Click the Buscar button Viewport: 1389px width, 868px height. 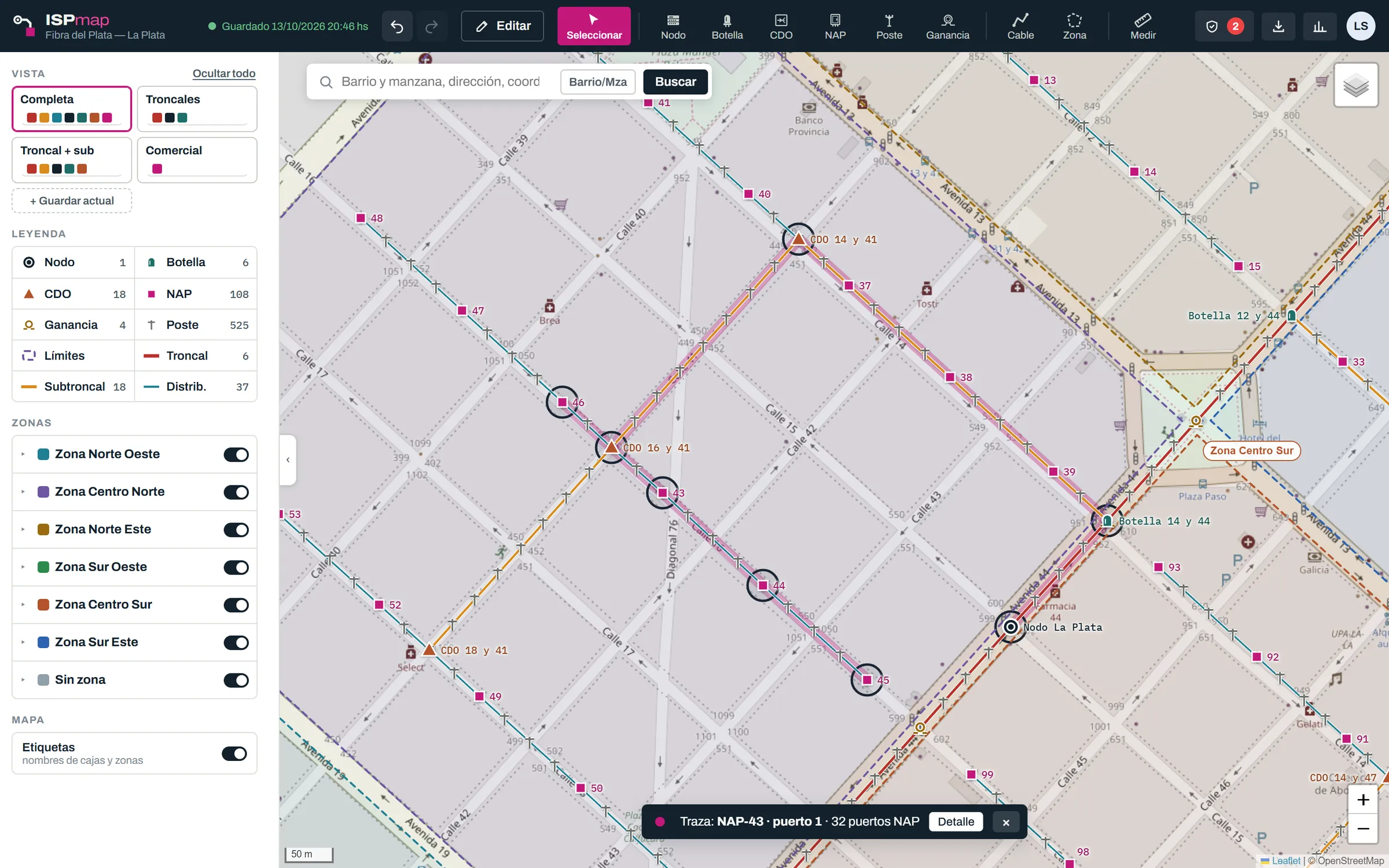pyautogui.click(x=675, y=82)
